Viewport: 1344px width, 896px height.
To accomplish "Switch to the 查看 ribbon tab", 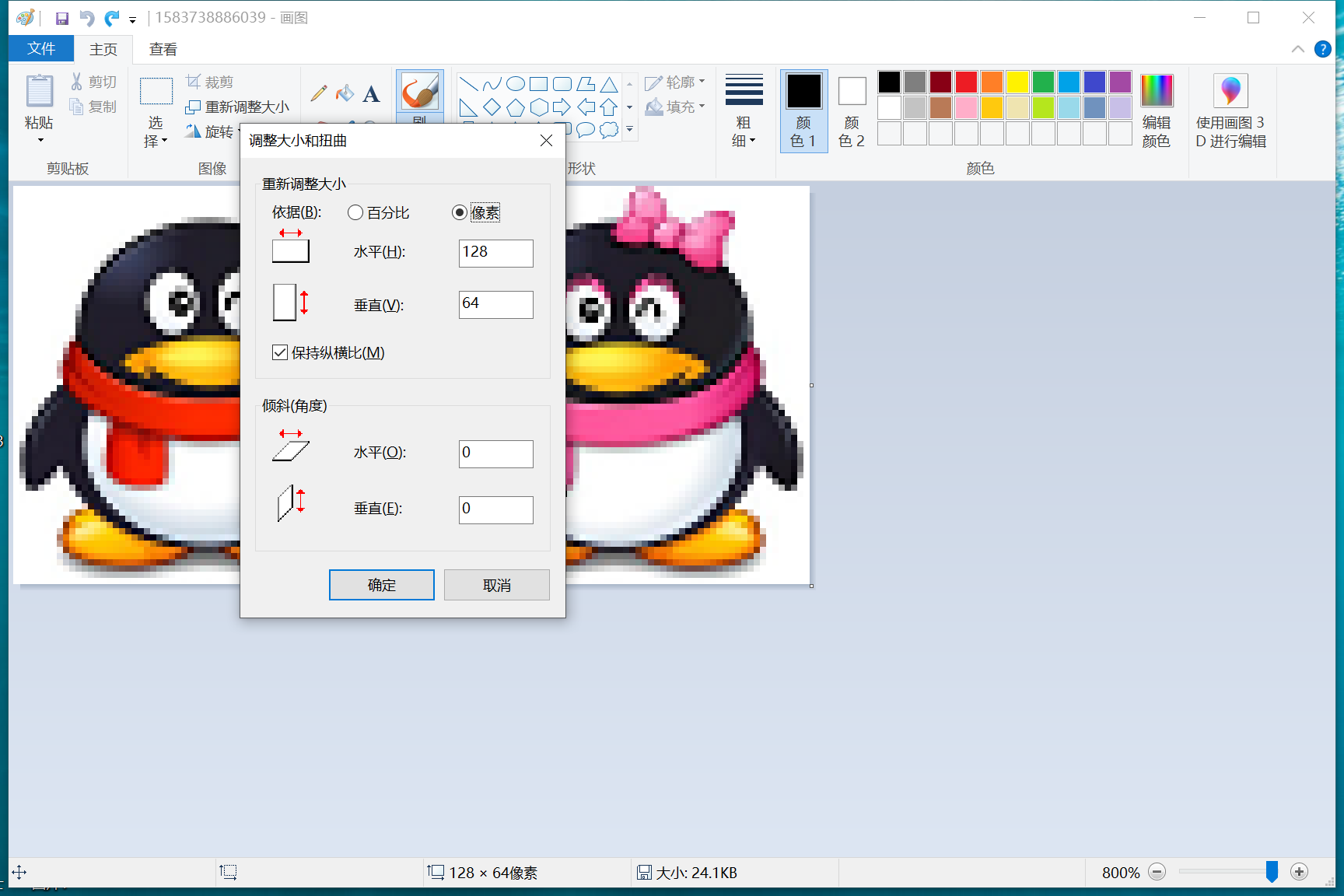I will click(x=163, y=49).
